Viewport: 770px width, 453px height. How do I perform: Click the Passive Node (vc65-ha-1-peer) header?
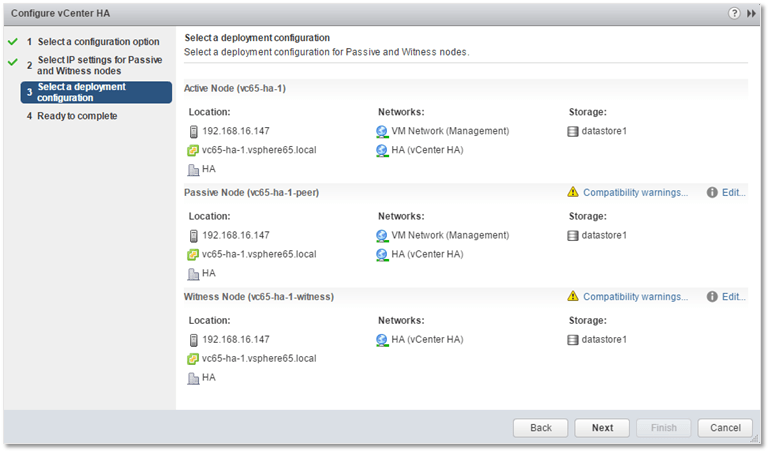pyautogui.click(x=251, y=193)
